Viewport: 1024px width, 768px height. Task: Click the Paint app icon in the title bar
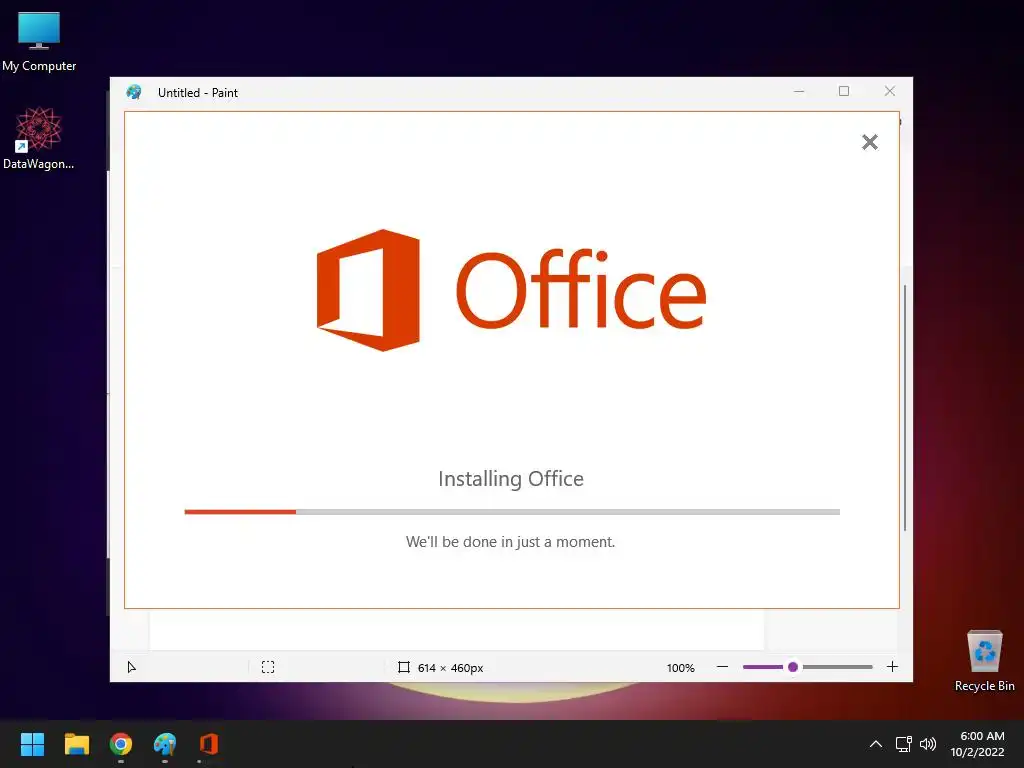tap(134, 92)
